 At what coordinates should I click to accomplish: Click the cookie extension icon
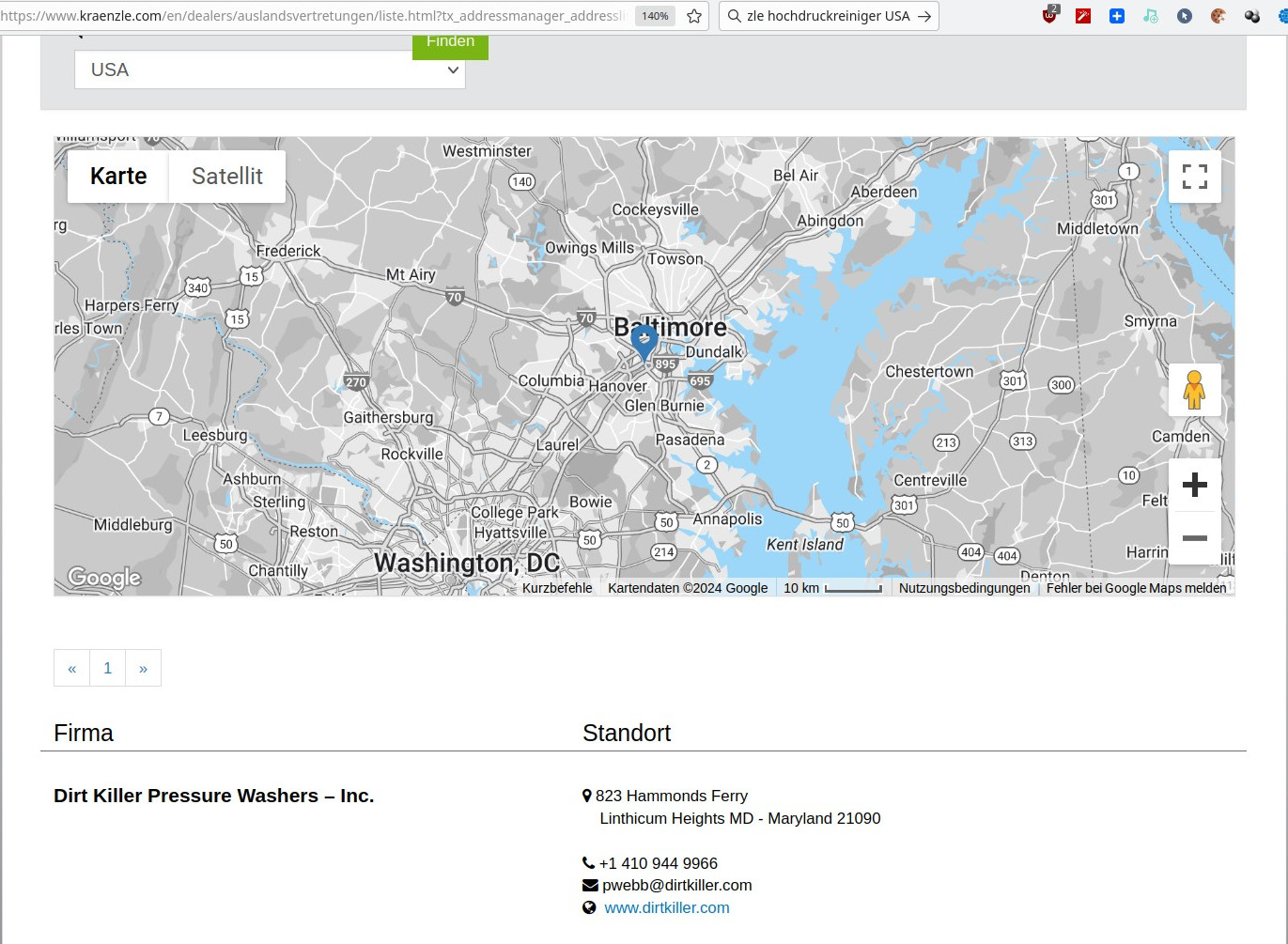[x=1218, y=16]
